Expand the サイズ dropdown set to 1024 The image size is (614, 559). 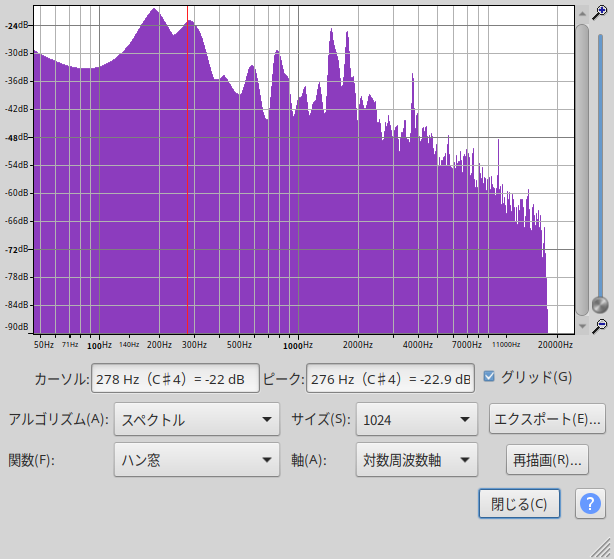tap(416, 420)
